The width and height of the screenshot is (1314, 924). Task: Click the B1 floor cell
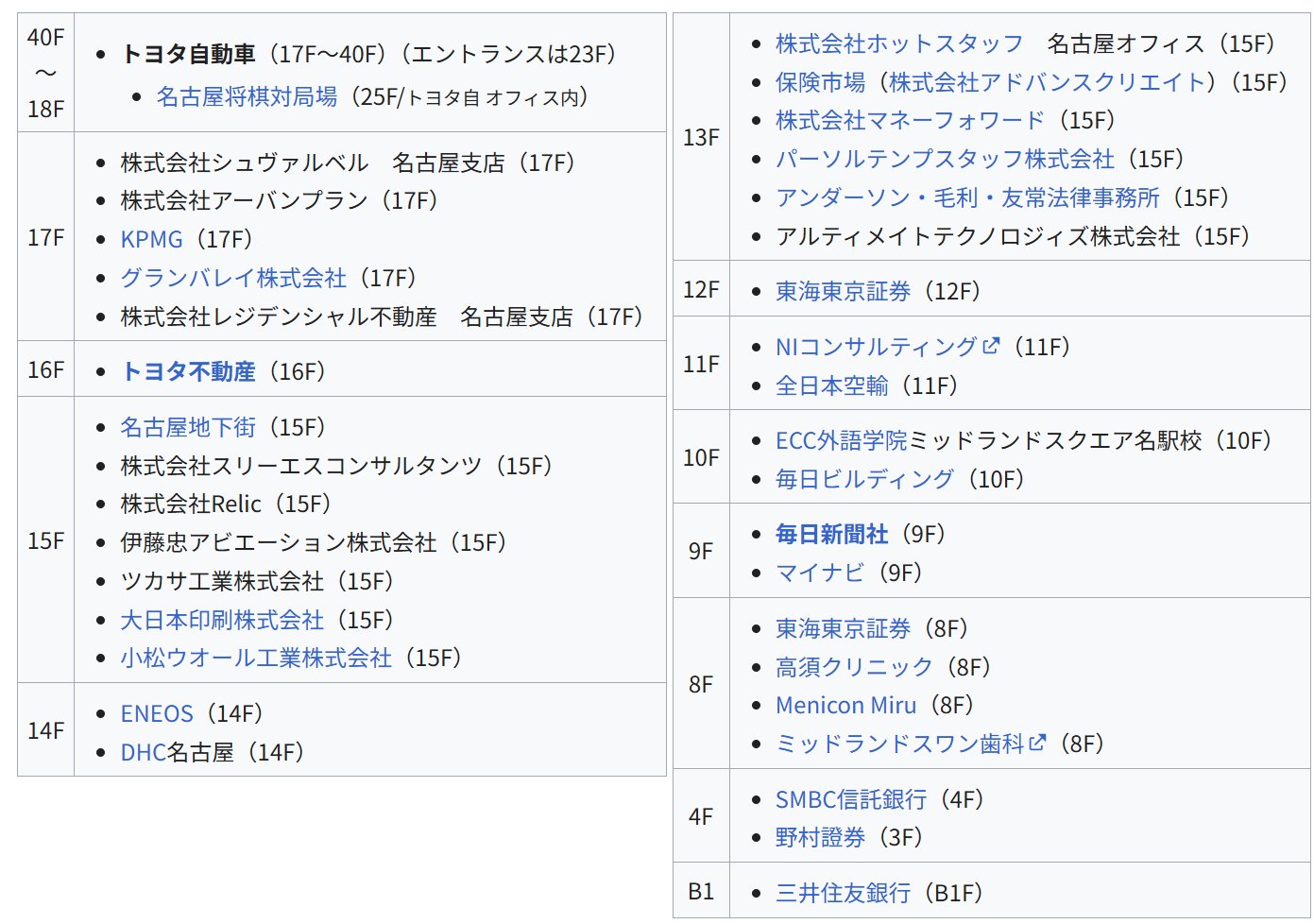click(x=701, y=891)
